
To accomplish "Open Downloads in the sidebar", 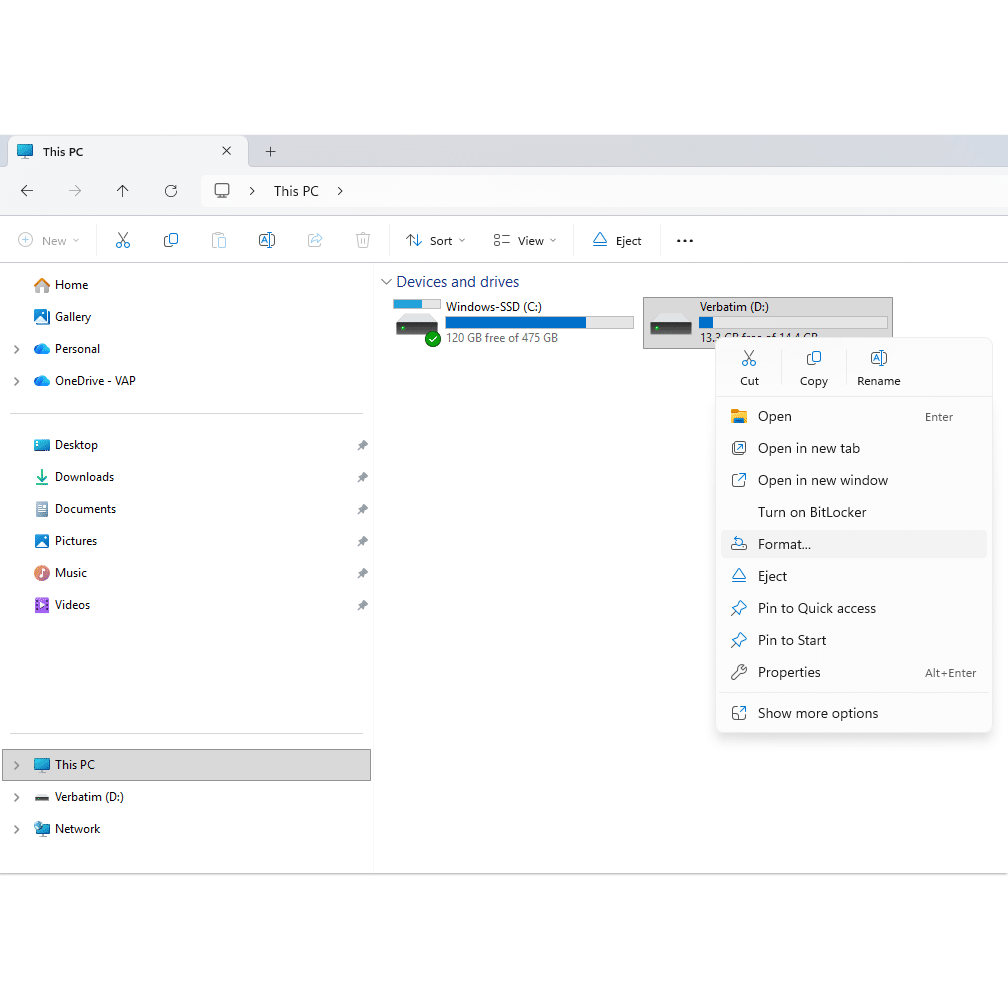I will tap(74, 477).
